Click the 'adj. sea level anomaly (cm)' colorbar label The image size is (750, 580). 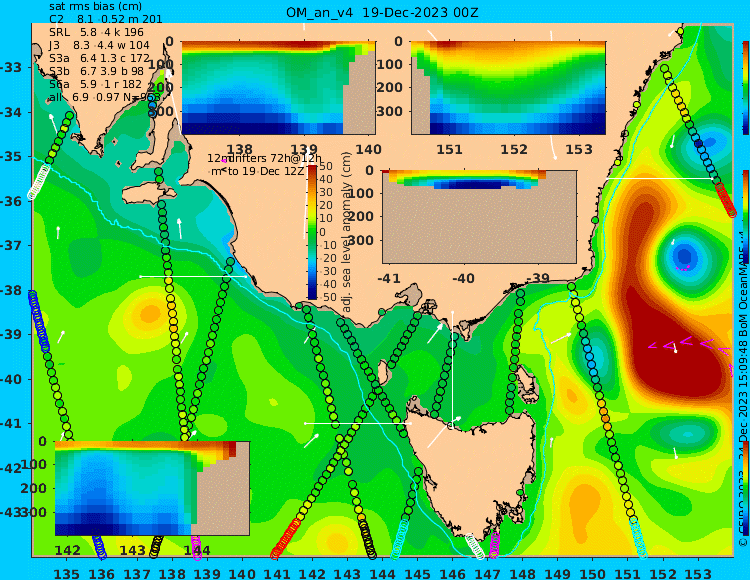[x=347, y=232]
